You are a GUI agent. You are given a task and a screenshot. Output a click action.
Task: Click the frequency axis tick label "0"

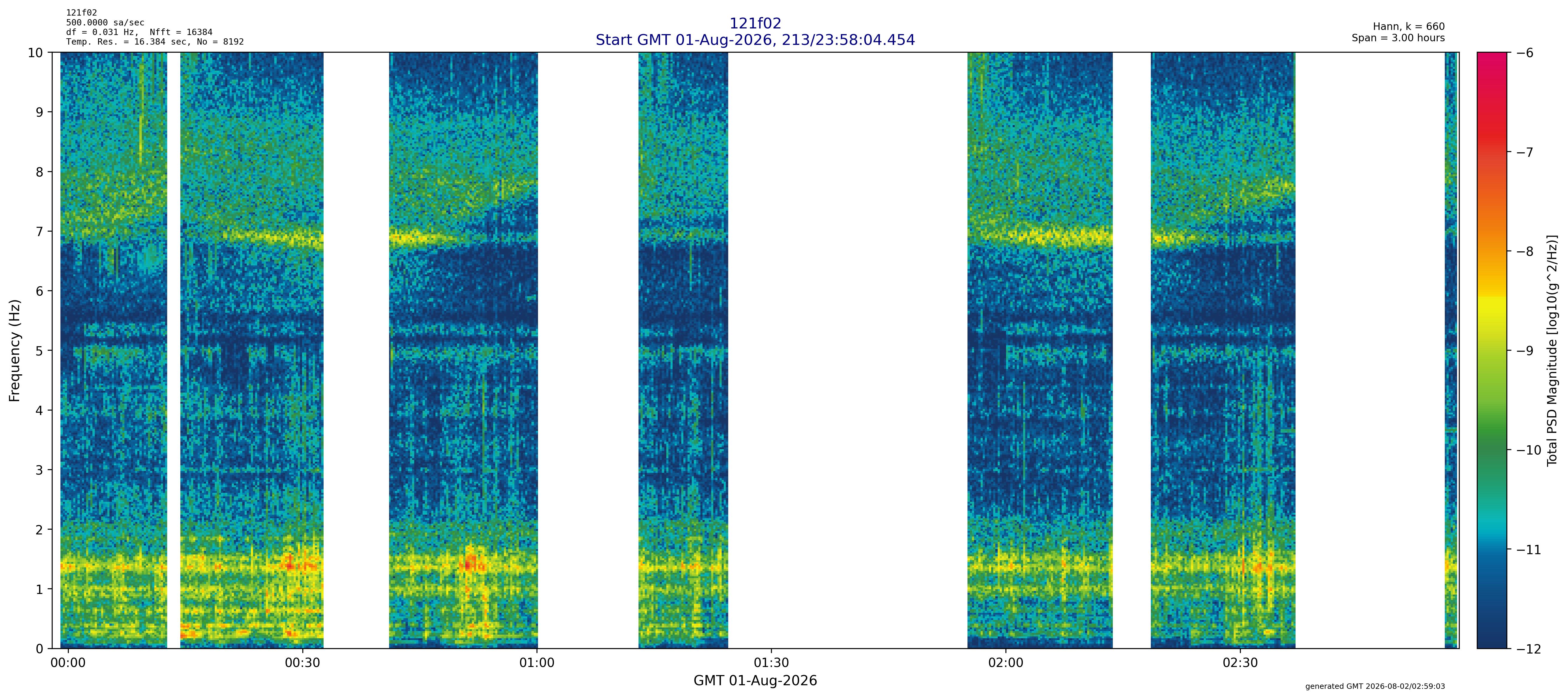39,649
